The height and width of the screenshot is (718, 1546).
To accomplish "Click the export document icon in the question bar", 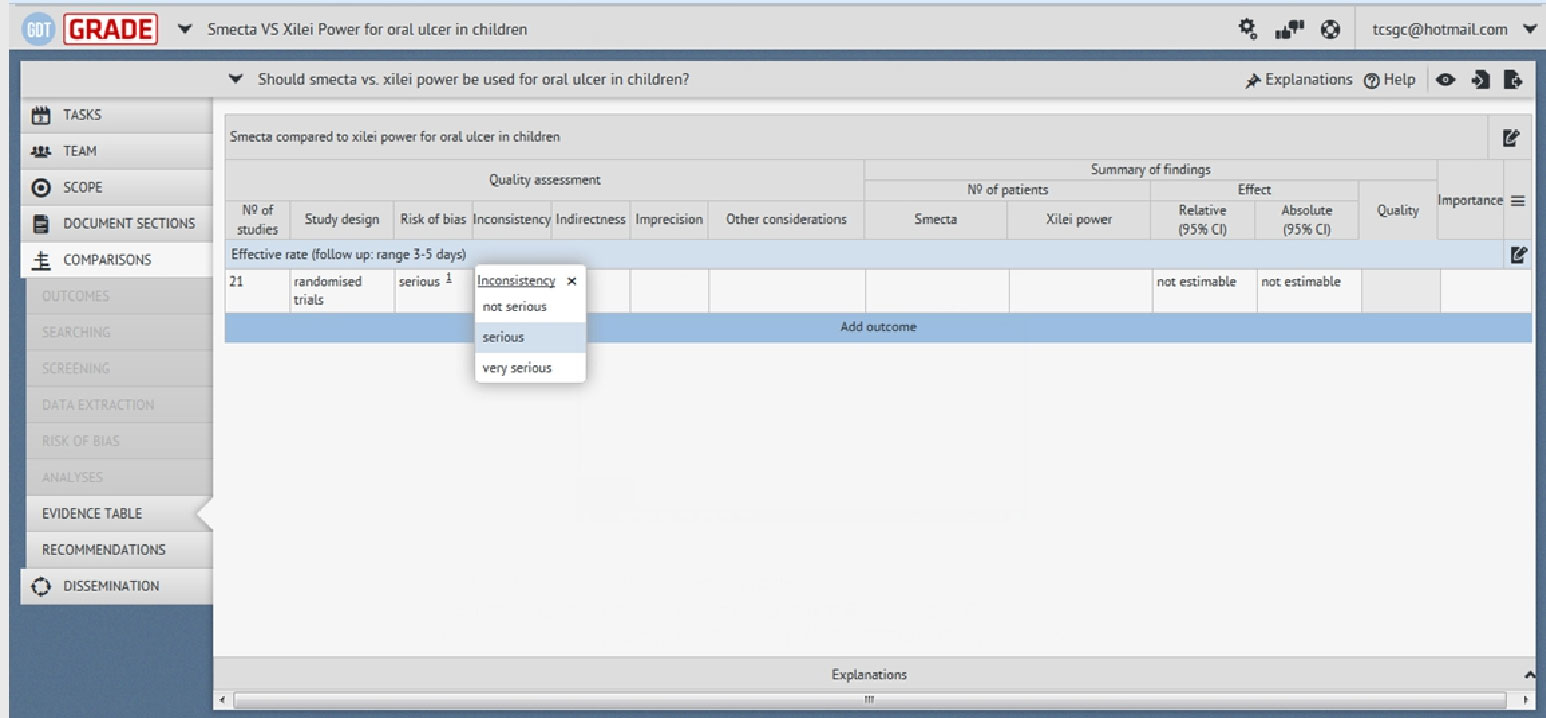I will (1514, 80).
